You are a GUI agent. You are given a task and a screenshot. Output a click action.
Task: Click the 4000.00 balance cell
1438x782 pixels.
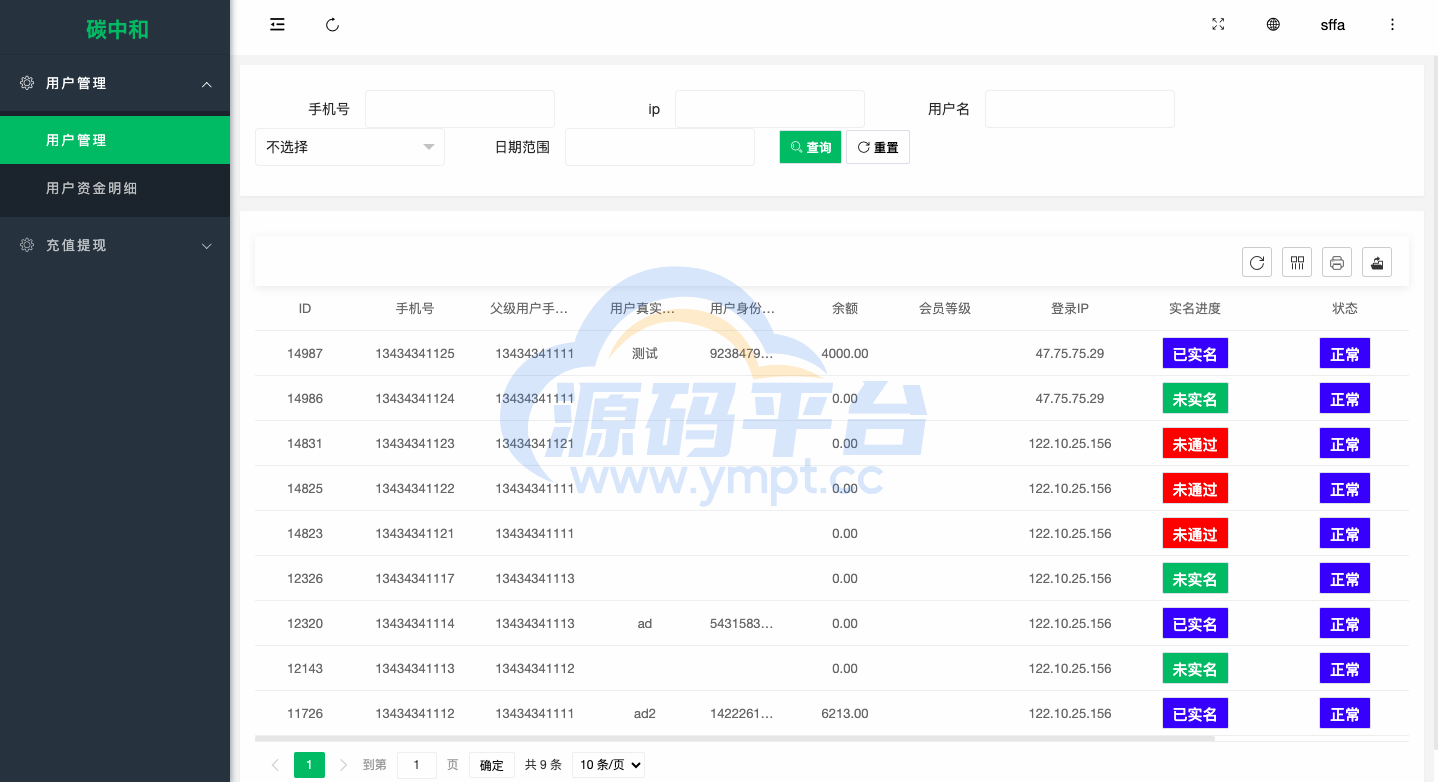click(x=845, y=353)
